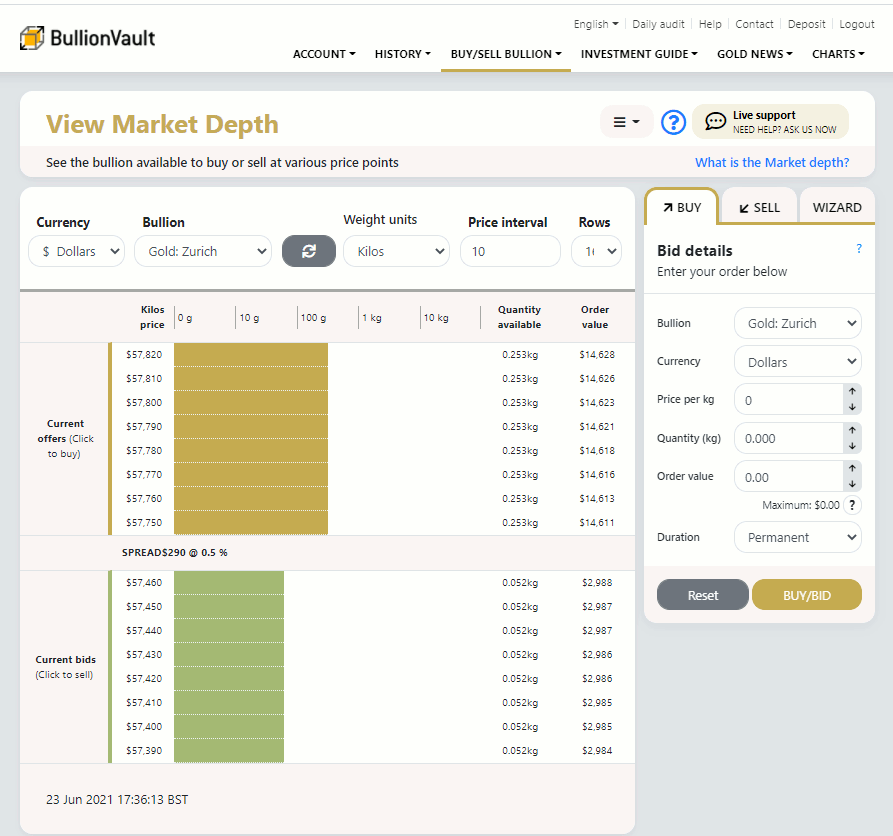Click the $57,800 offer price
The image size is (893, 836).
[x=144, y=403]
